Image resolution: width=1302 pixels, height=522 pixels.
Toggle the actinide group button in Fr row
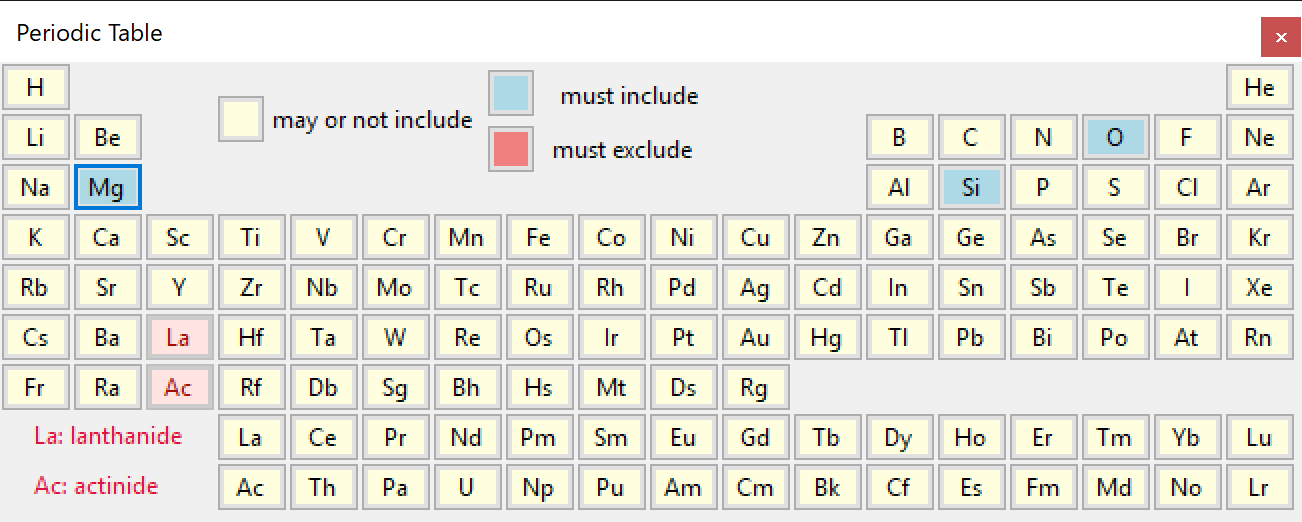click(179, 387)
